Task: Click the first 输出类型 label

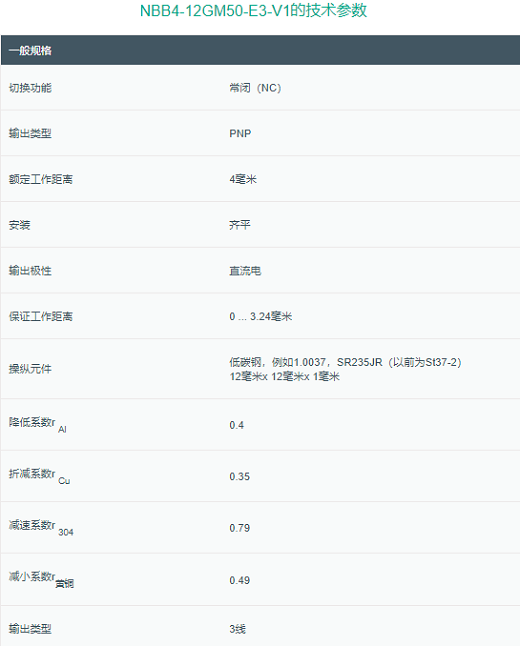Action: (x=30, y=133)
